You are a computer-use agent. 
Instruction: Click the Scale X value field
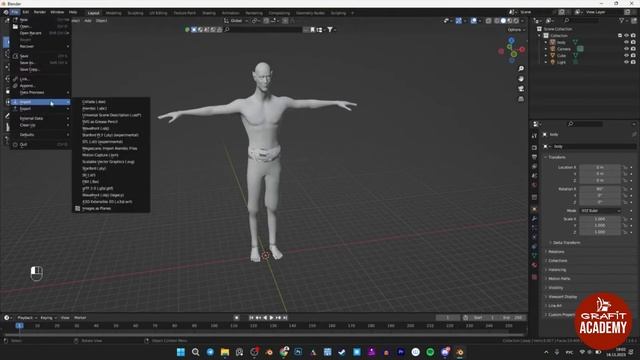point(600,219)
